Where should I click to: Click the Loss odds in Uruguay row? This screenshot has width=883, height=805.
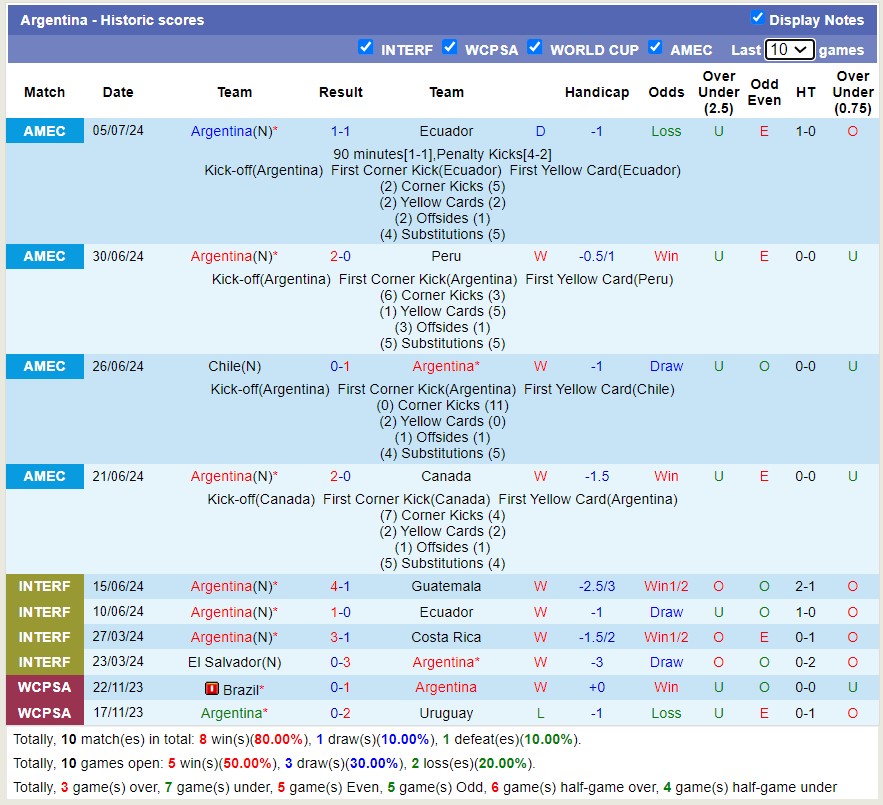(x=666, y=713)
